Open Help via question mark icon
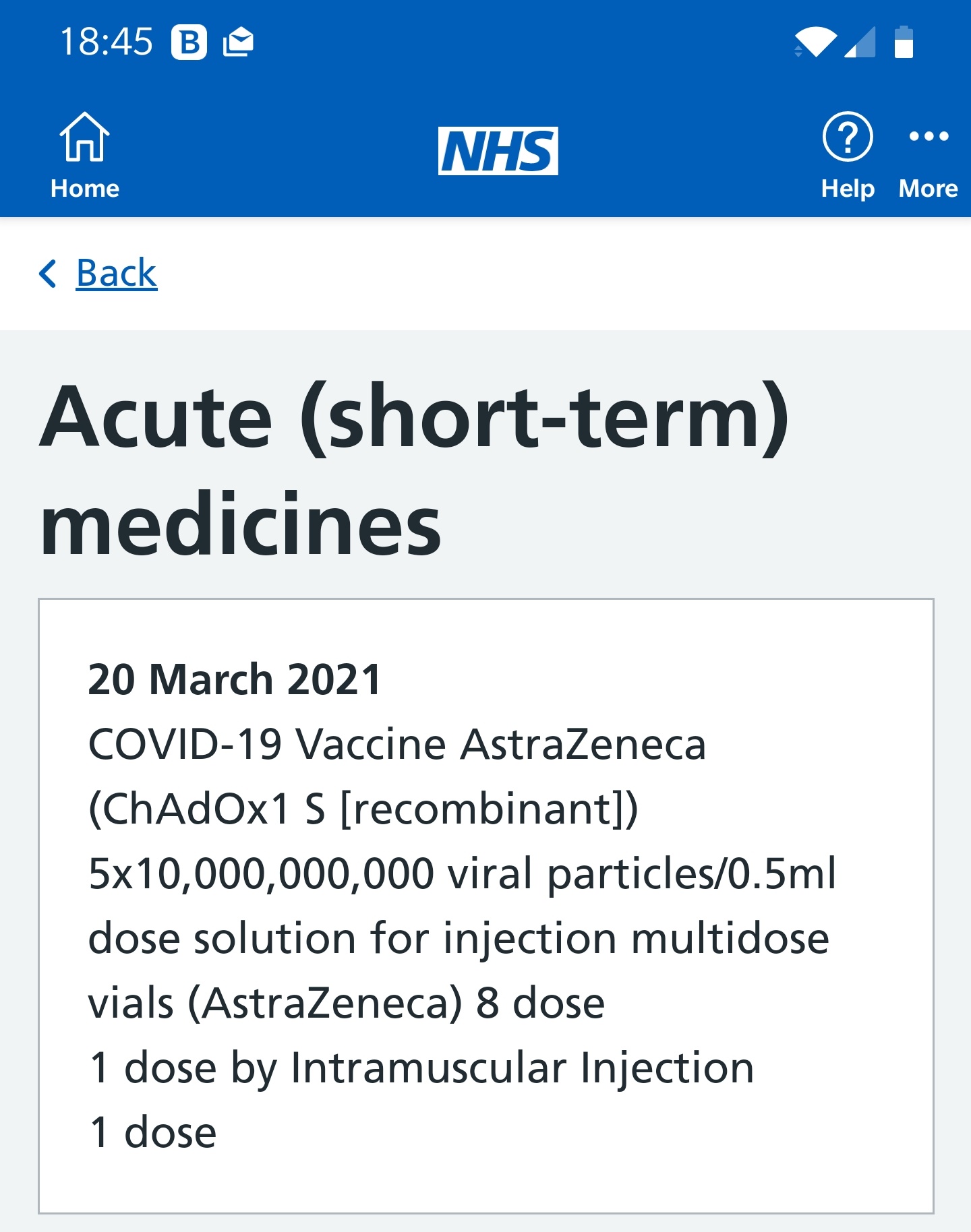Image resolution: width=971 pixels, height=1232 pixels. tap(848, 136)
